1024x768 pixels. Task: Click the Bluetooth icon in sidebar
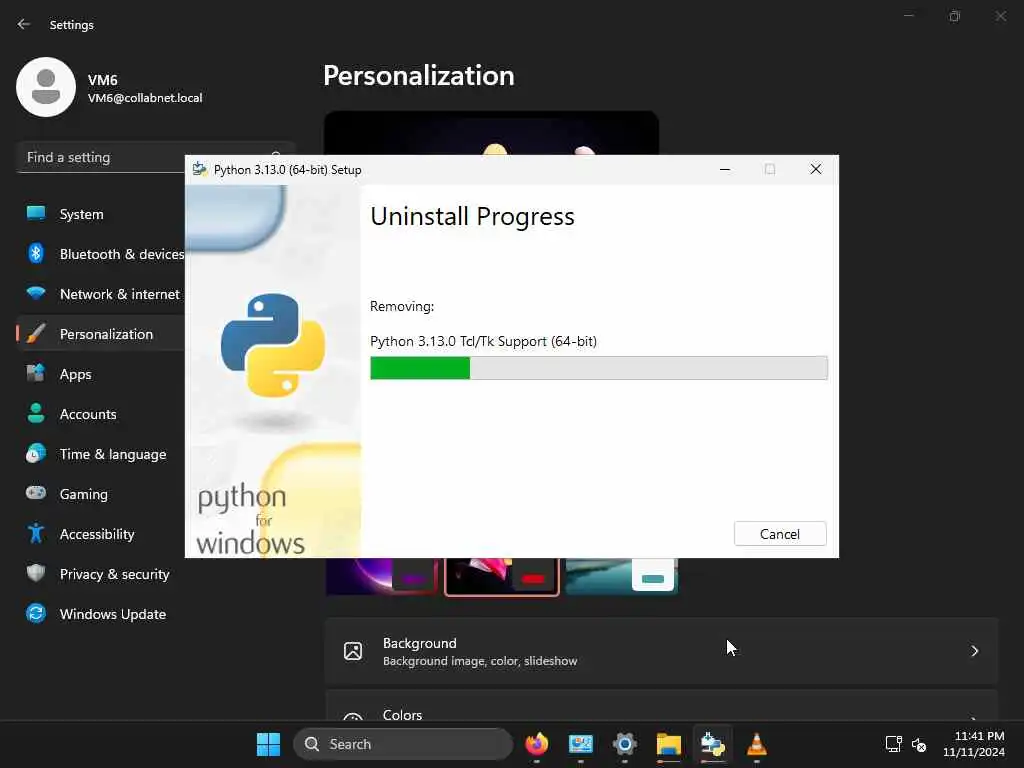click(x=36, y=253)
